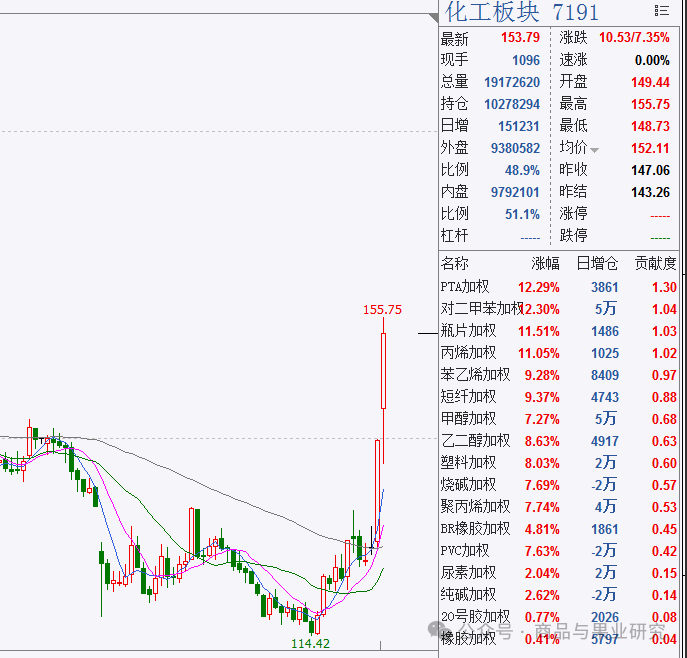
Task: Select the 对二甲苯加权 row
Action: coord(559,309)
